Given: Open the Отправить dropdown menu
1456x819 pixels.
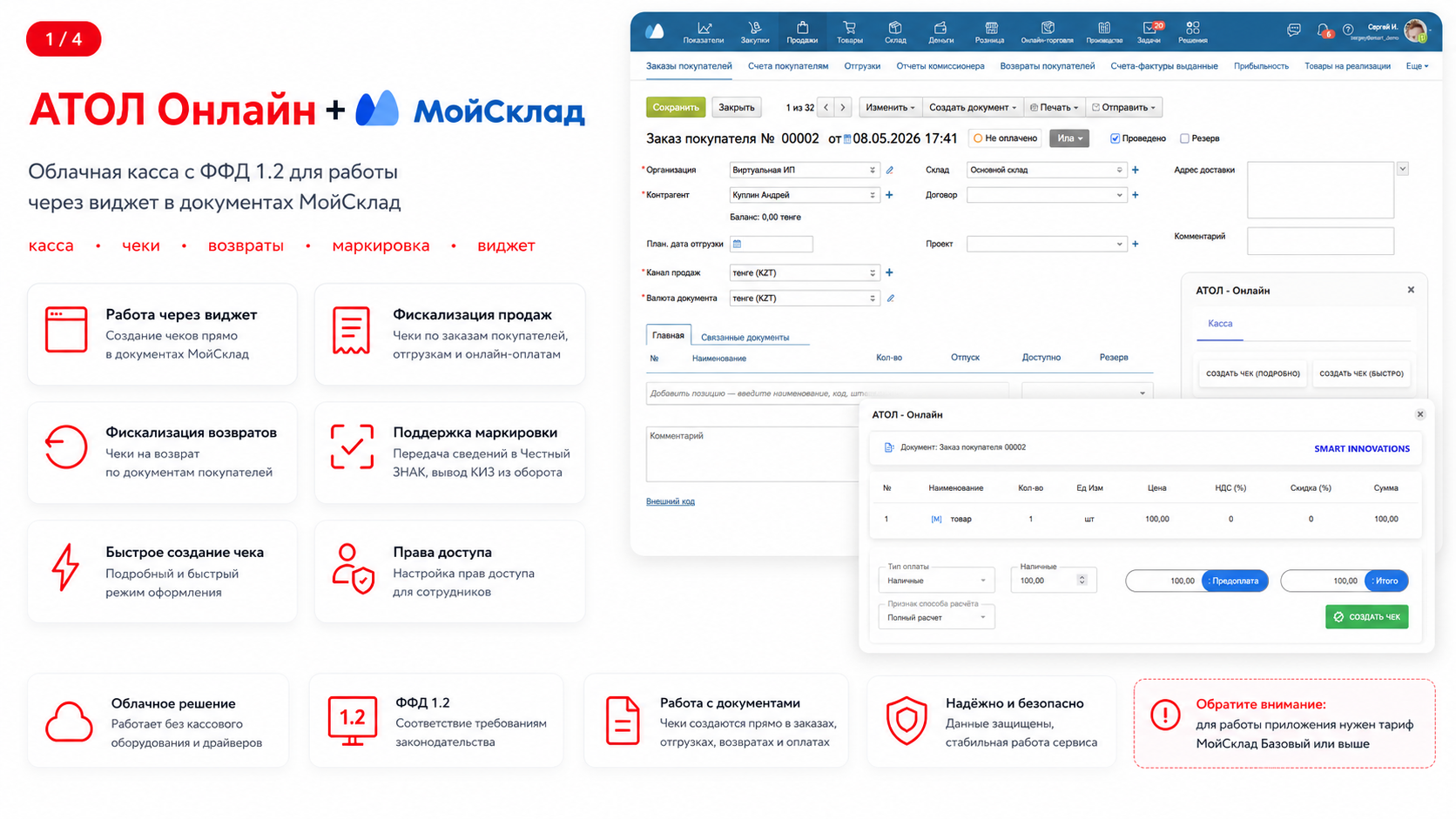Looking at the screenshot, I should click(1124, 107).
